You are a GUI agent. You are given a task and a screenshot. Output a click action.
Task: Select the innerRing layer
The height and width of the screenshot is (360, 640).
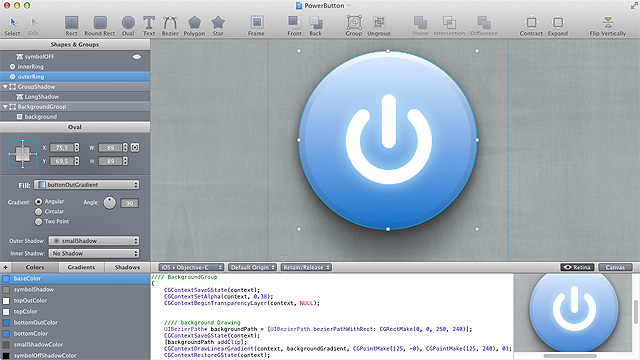pyautogui.click(x=75, y=67)
